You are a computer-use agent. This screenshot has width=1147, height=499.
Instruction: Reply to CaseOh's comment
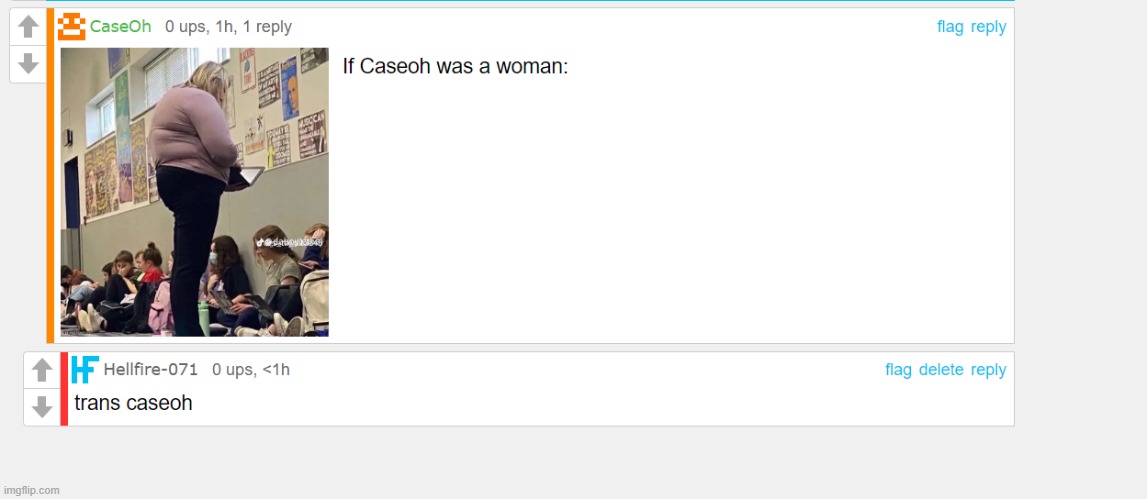point(988,27)
